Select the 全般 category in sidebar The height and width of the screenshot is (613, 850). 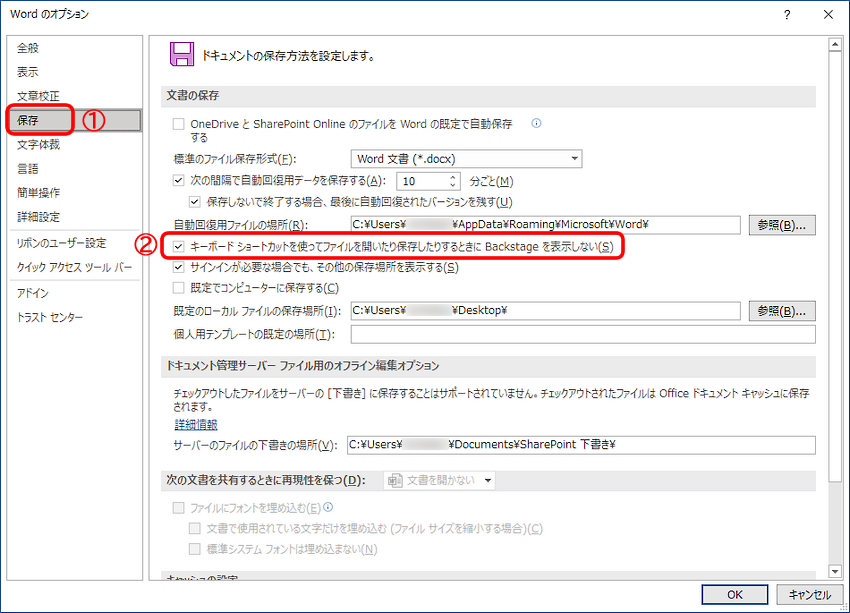(28, 48)
